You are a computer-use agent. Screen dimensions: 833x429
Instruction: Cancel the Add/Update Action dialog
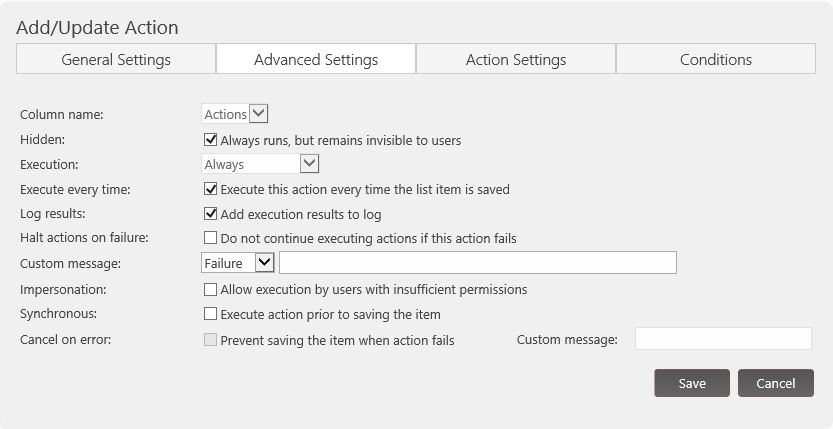776,383
